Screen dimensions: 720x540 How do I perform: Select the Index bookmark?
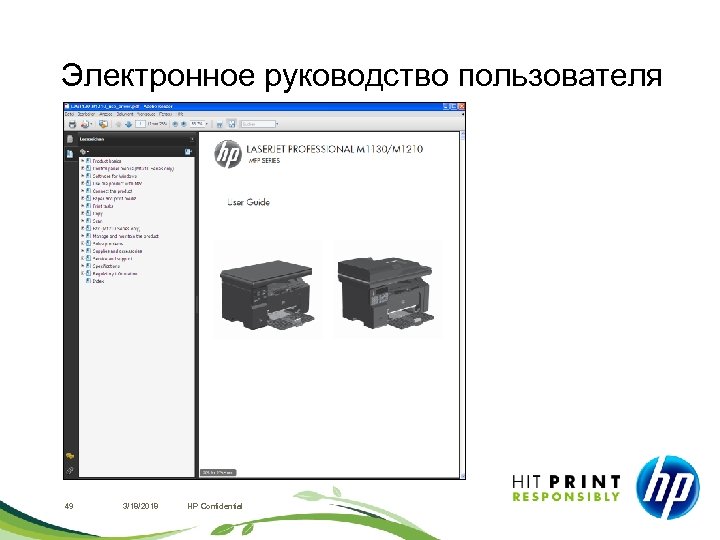98,281
